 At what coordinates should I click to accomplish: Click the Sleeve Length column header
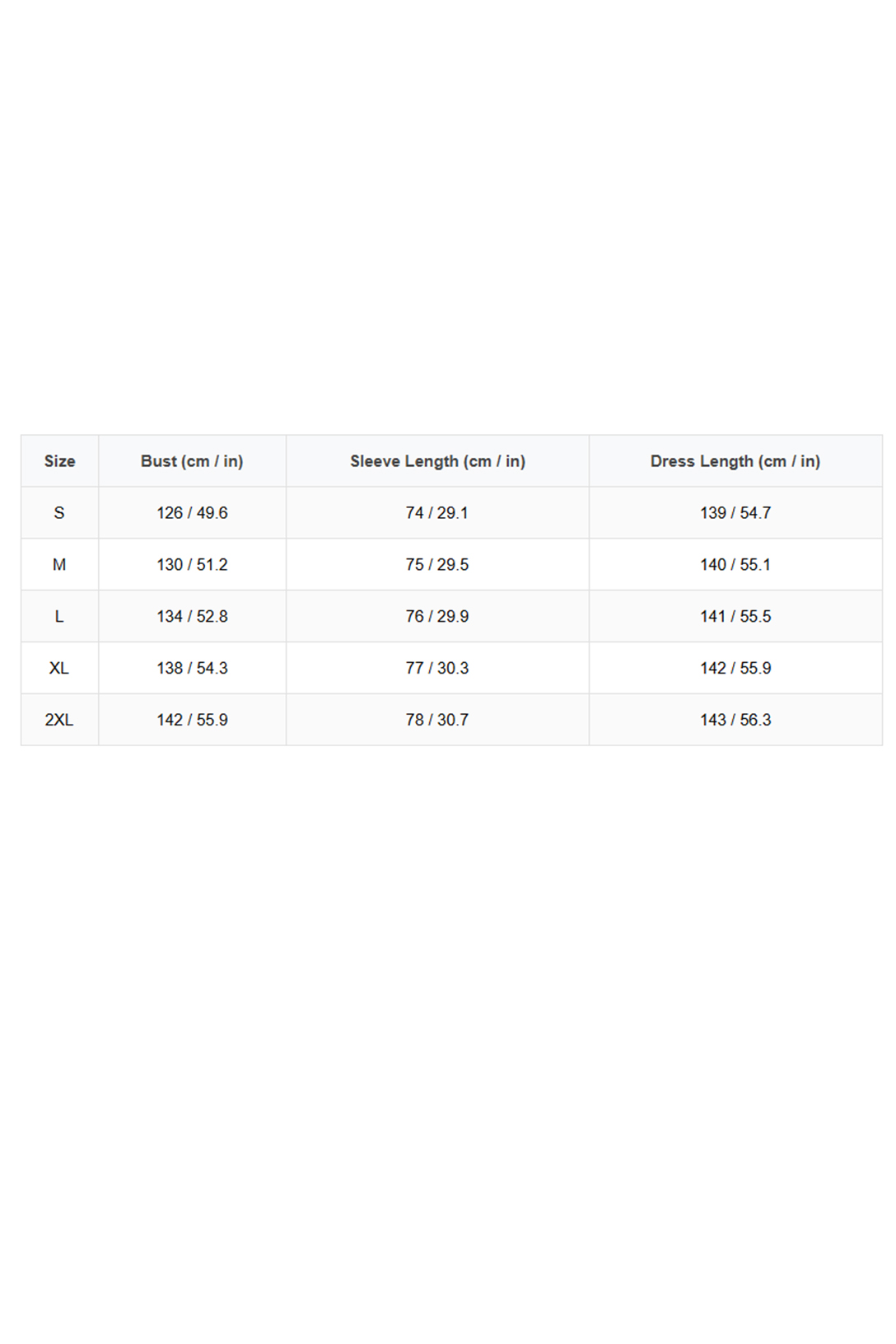click(437, 461)
